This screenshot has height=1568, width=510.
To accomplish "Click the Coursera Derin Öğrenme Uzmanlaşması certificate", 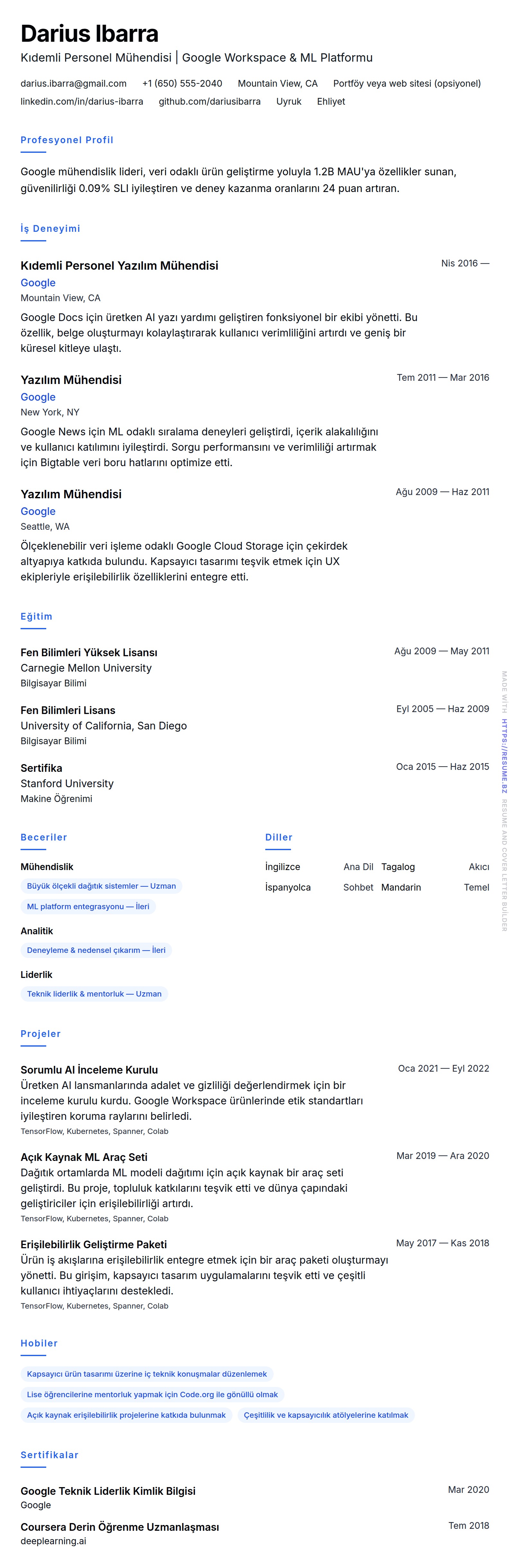I will click(119, 1527).
